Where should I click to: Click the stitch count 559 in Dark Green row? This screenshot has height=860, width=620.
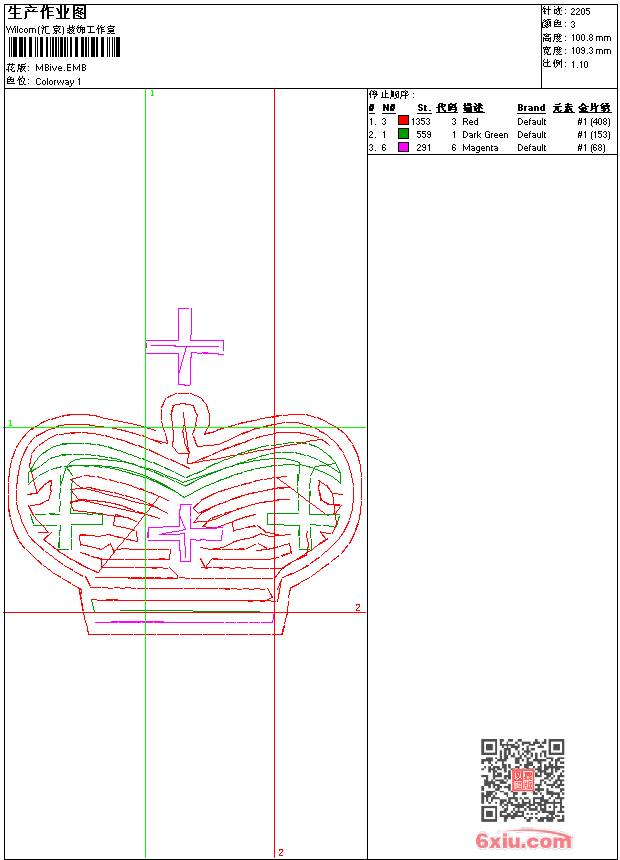[424, 134]
